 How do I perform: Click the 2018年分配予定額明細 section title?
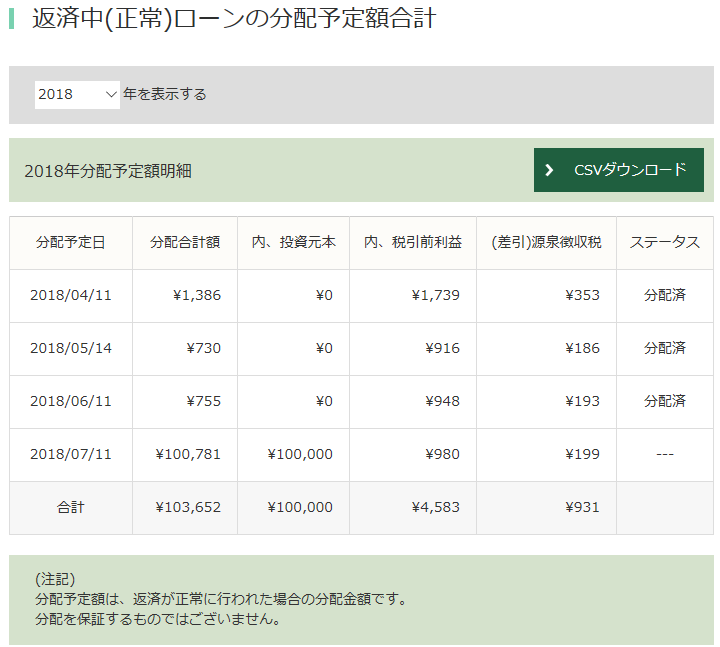tap(108, 171)
